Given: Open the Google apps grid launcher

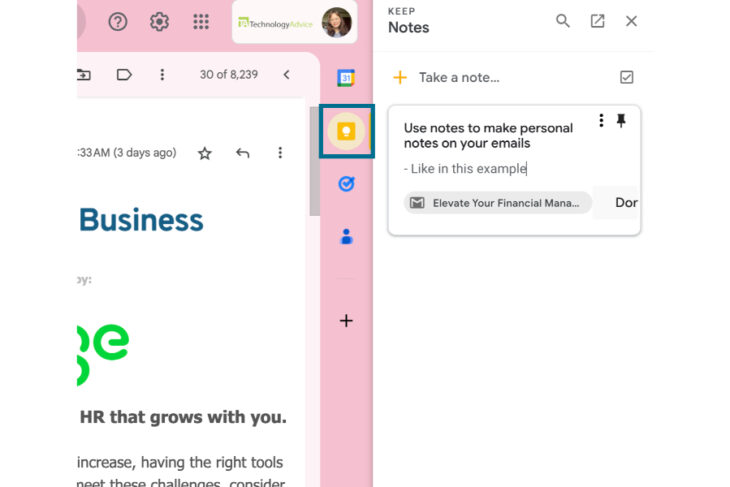Looking at the screenshot, I should 201,21.
